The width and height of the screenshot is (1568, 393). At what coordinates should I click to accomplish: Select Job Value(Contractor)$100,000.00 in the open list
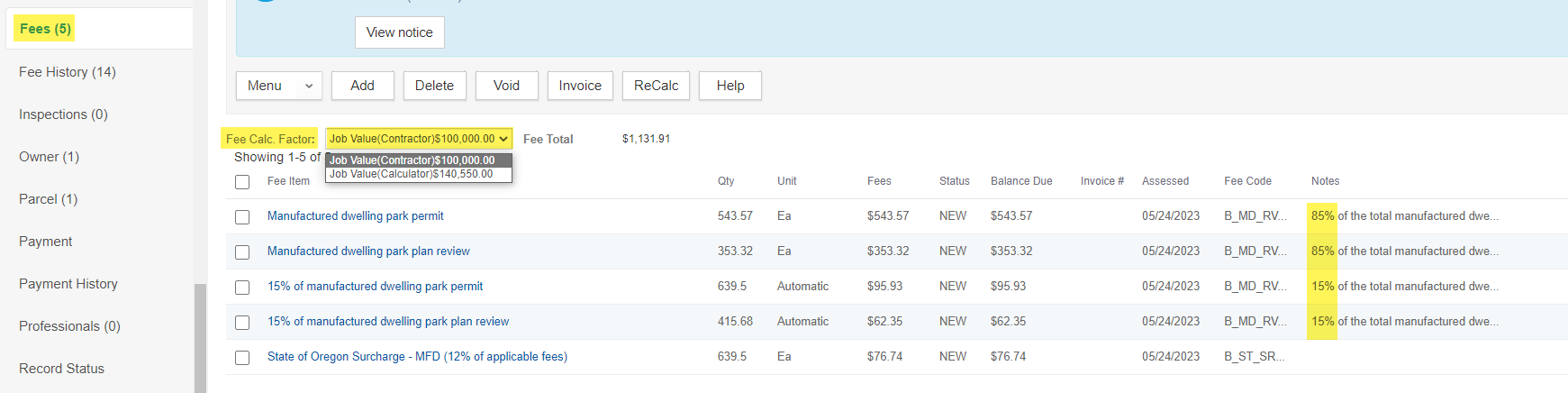tap(412, 160)
